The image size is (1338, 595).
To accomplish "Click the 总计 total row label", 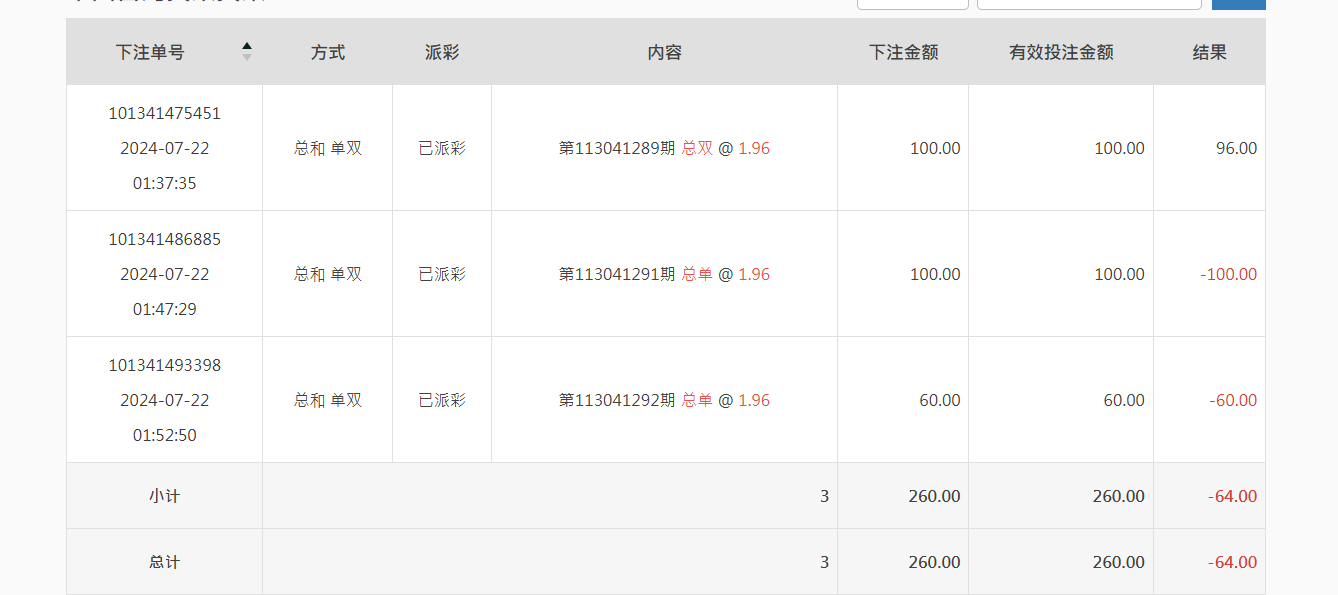I will coord(165,562).
